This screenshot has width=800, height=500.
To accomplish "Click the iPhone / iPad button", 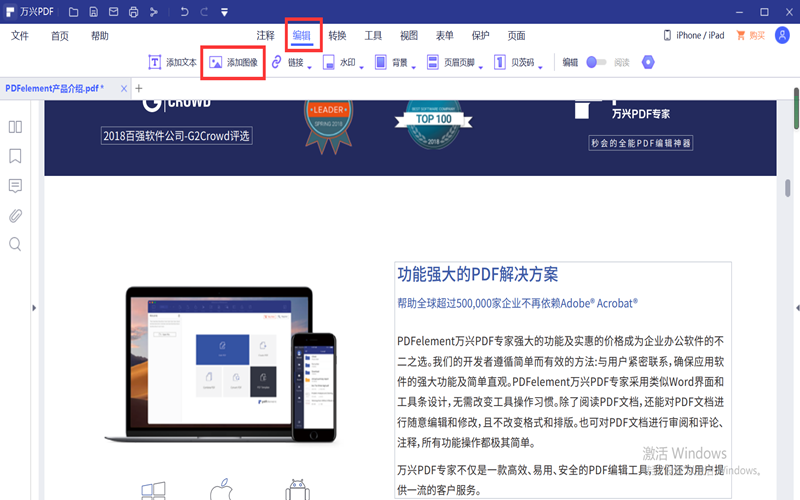I will point(694,35).
